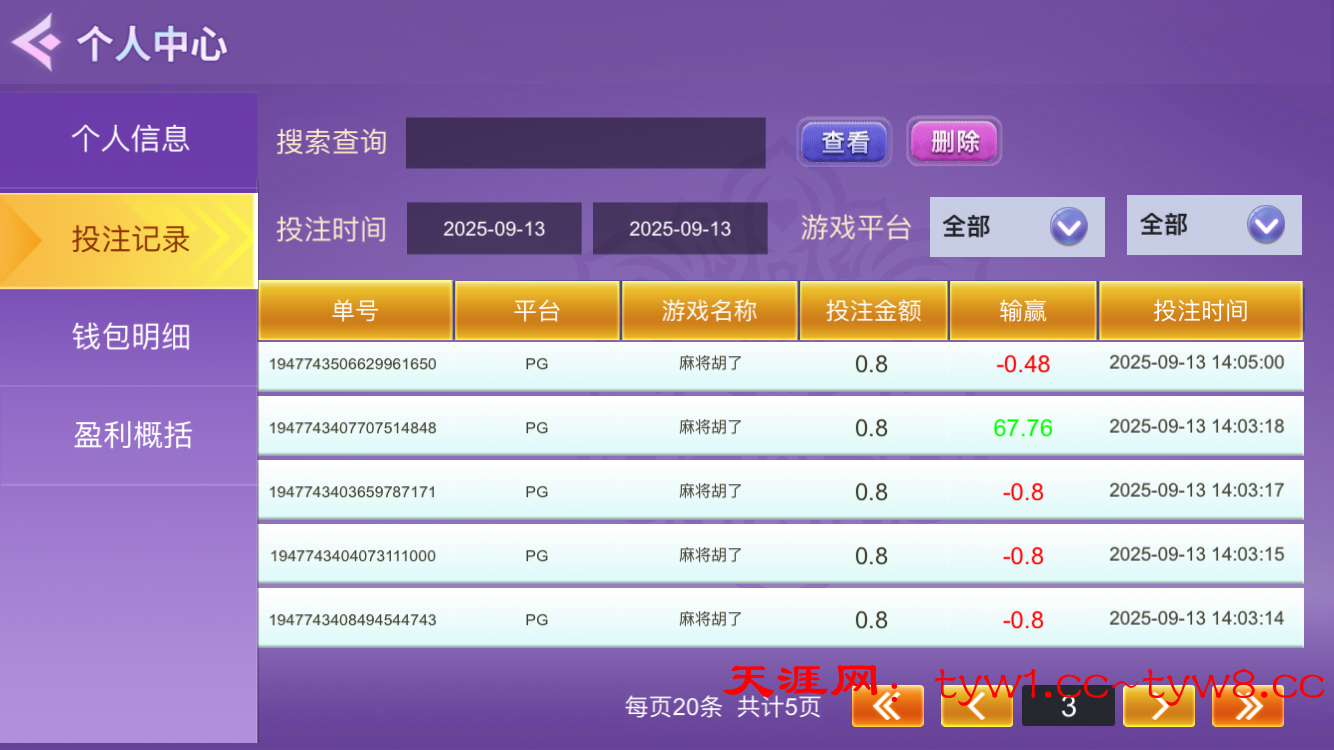Pick the start date field for 投注时间
This screenshot has width=1334, height=750.
[x=494, y=229]
